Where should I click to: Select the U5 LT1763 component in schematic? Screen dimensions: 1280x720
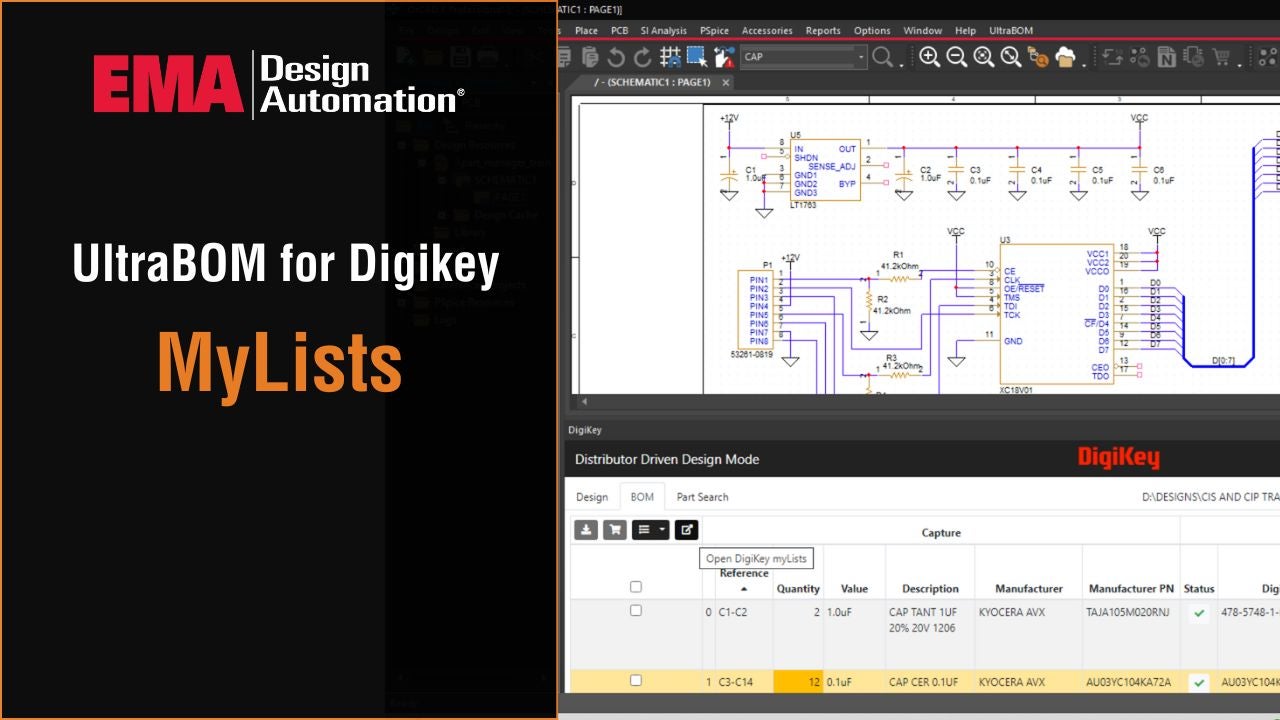(825, 169)
